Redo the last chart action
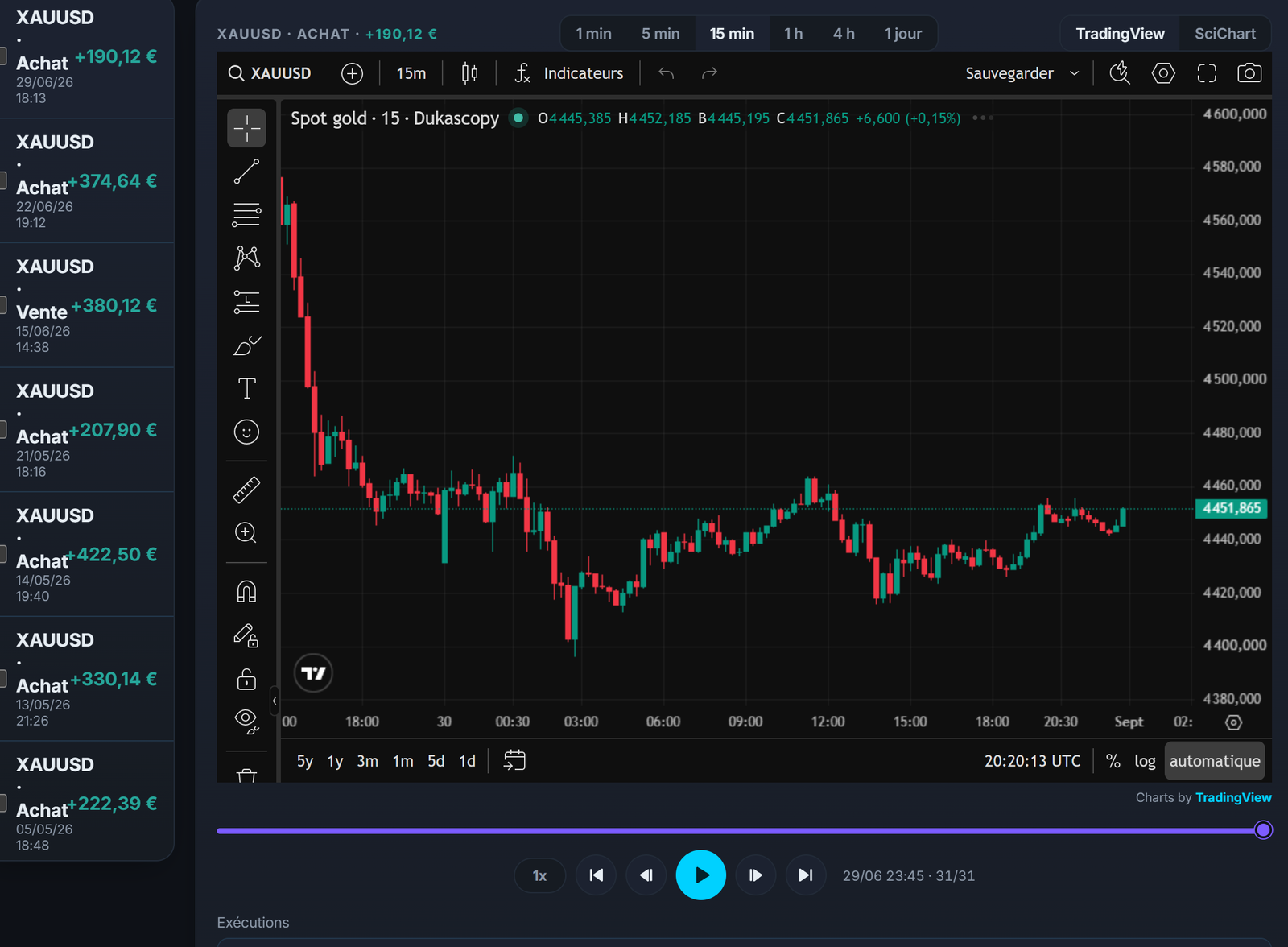Screen dimensions: 1288x947 click(709, 73)
